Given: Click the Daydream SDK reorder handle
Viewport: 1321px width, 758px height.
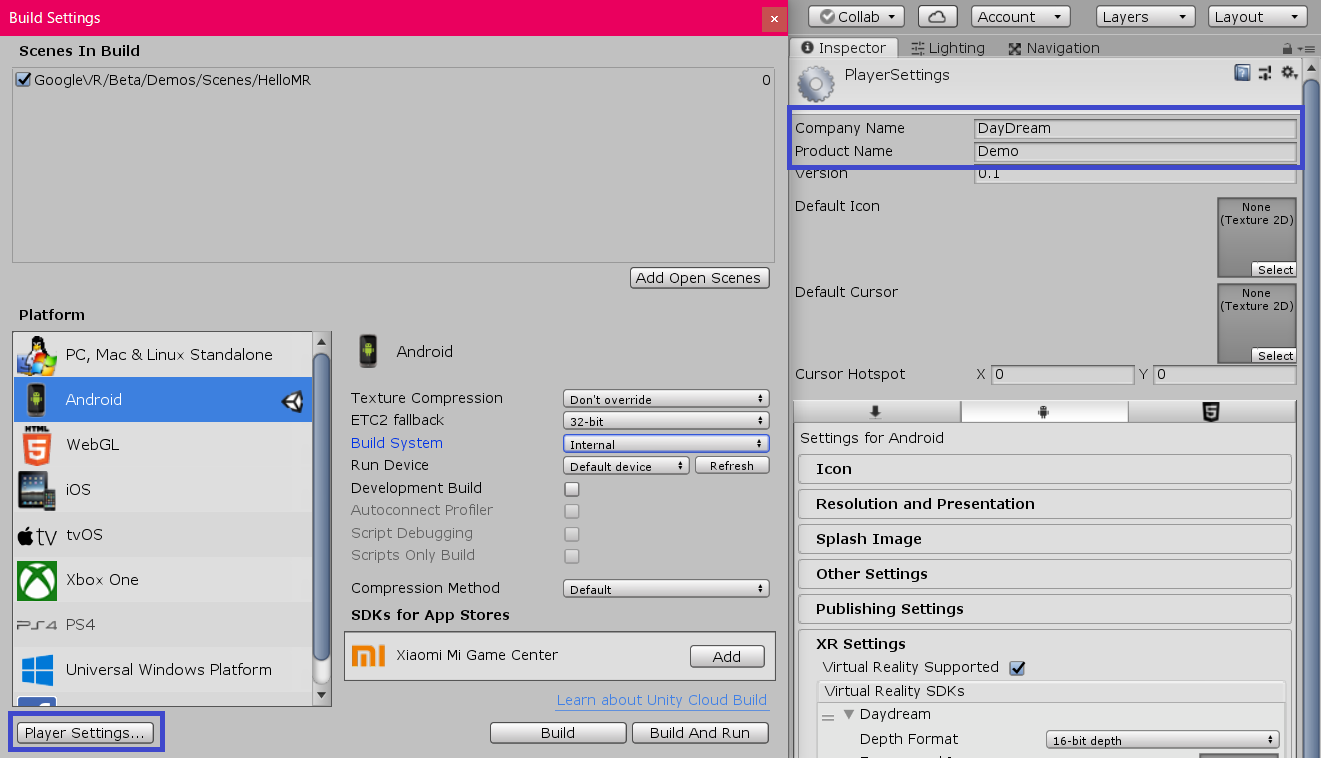Looking at the screenshot, I should click(x=828, y=717).
